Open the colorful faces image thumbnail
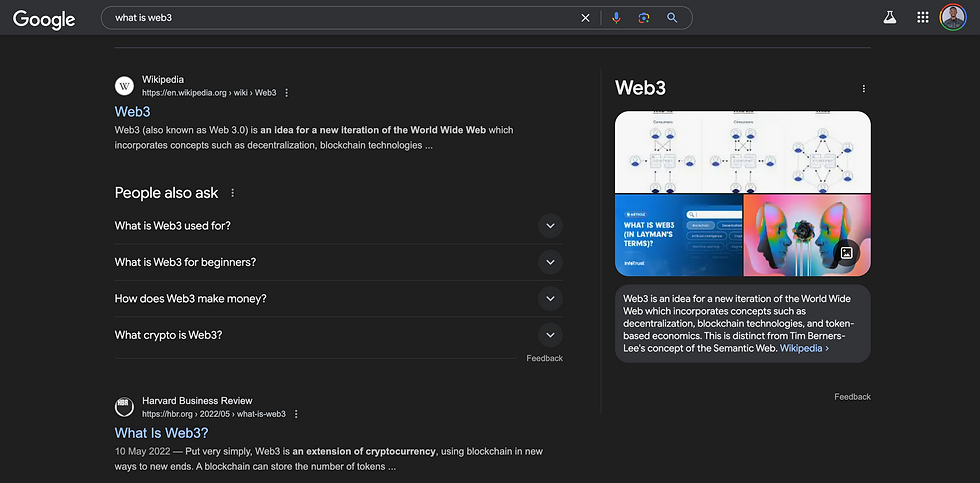The width and height of the screenshot is (980, 483). 807,235
